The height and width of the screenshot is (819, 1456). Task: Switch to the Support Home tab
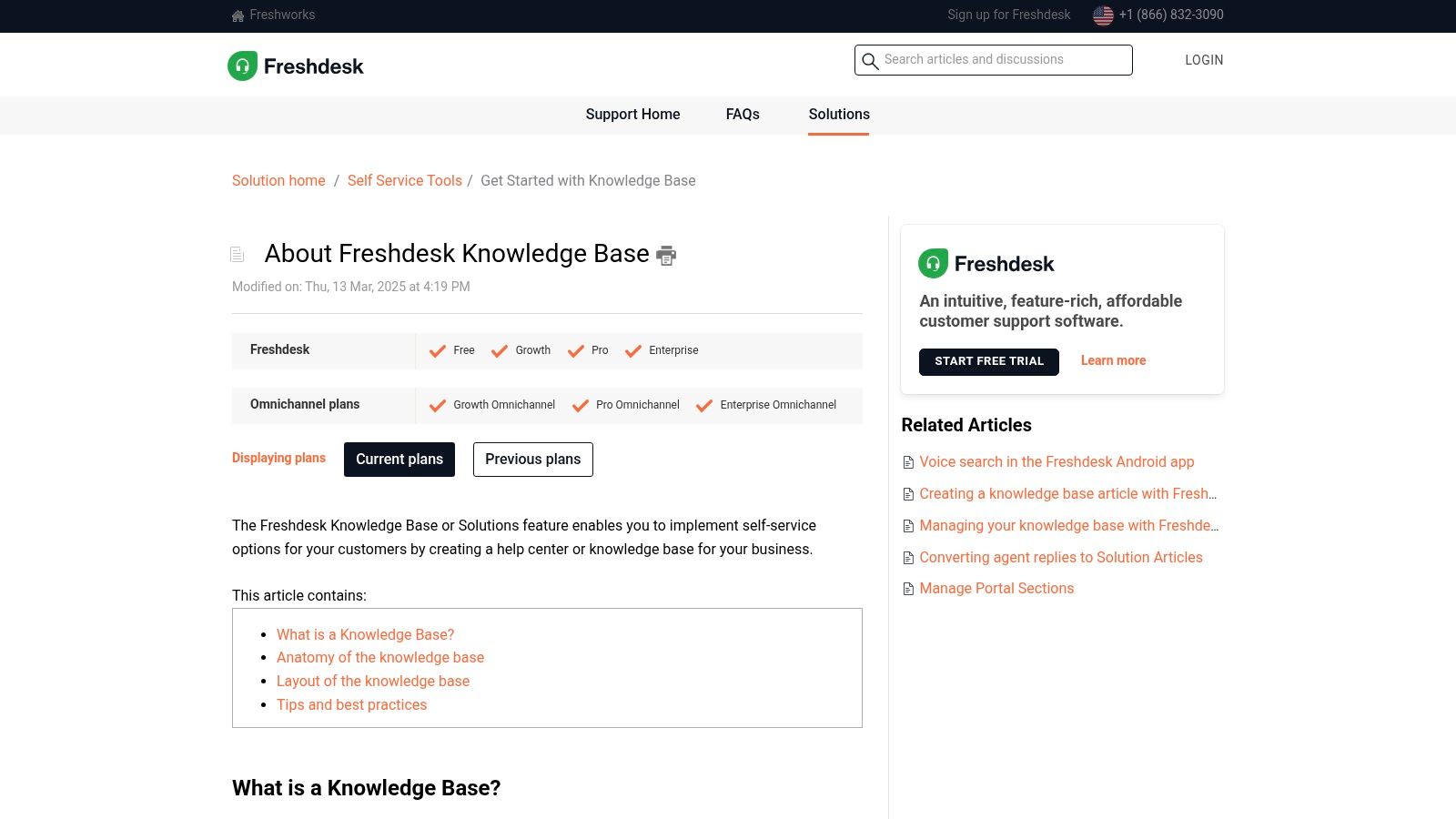click(x=632, y=115)
